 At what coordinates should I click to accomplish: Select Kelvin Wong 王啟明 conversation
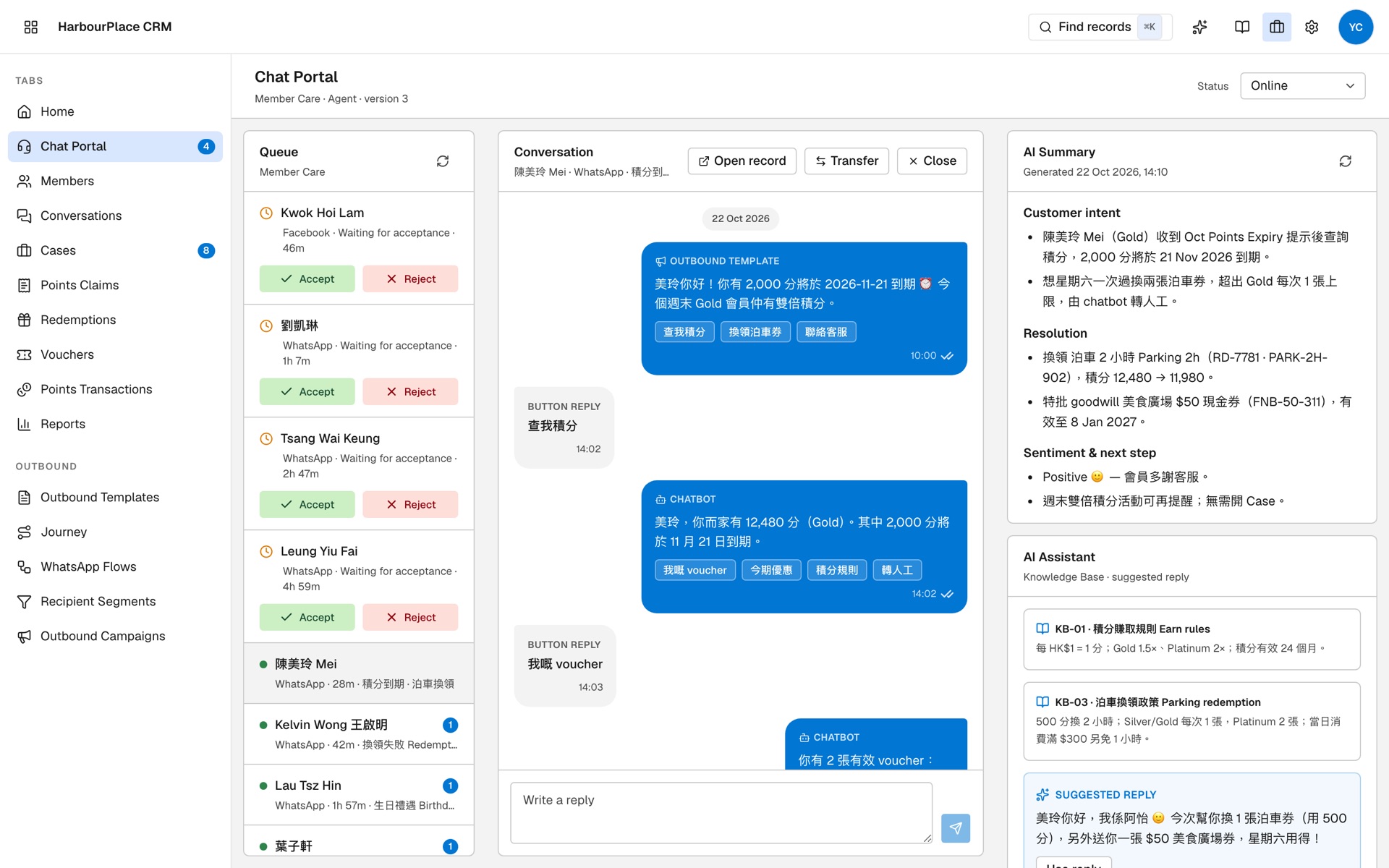pyautogui.click(x=359, y=733)
